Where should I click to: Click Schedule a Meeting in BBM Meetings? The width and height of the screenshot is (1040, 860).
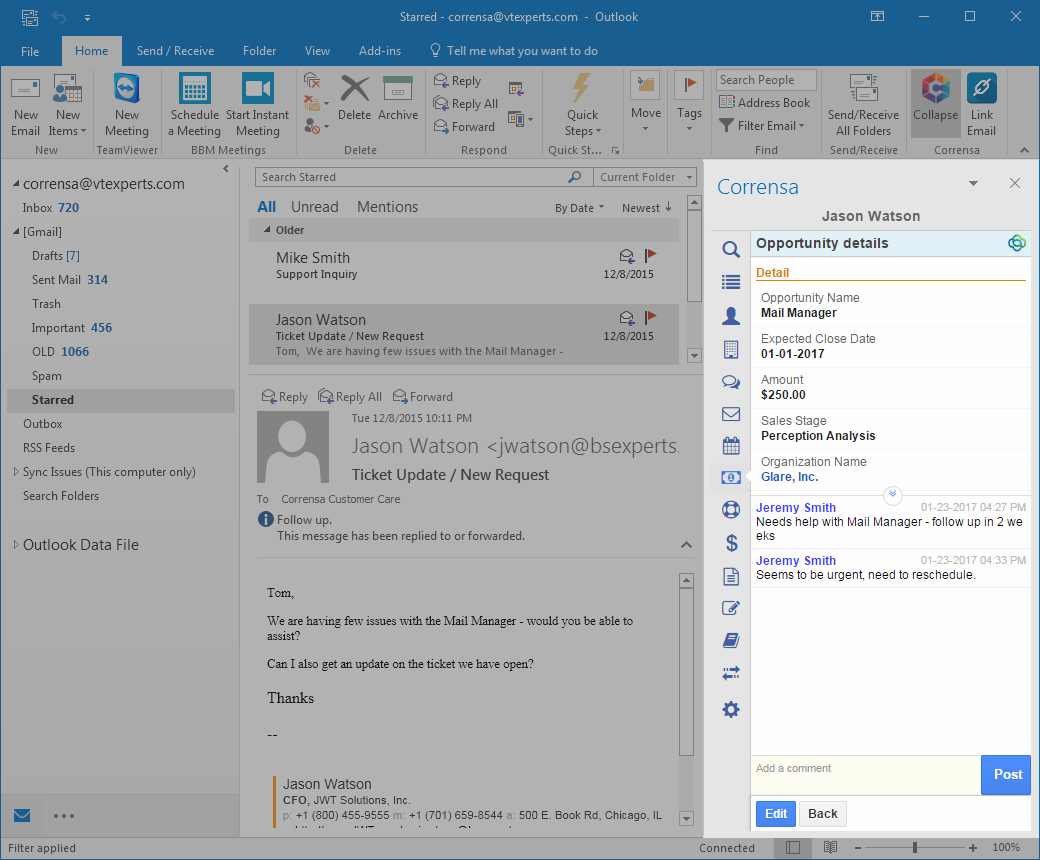[x=194, y=104]
